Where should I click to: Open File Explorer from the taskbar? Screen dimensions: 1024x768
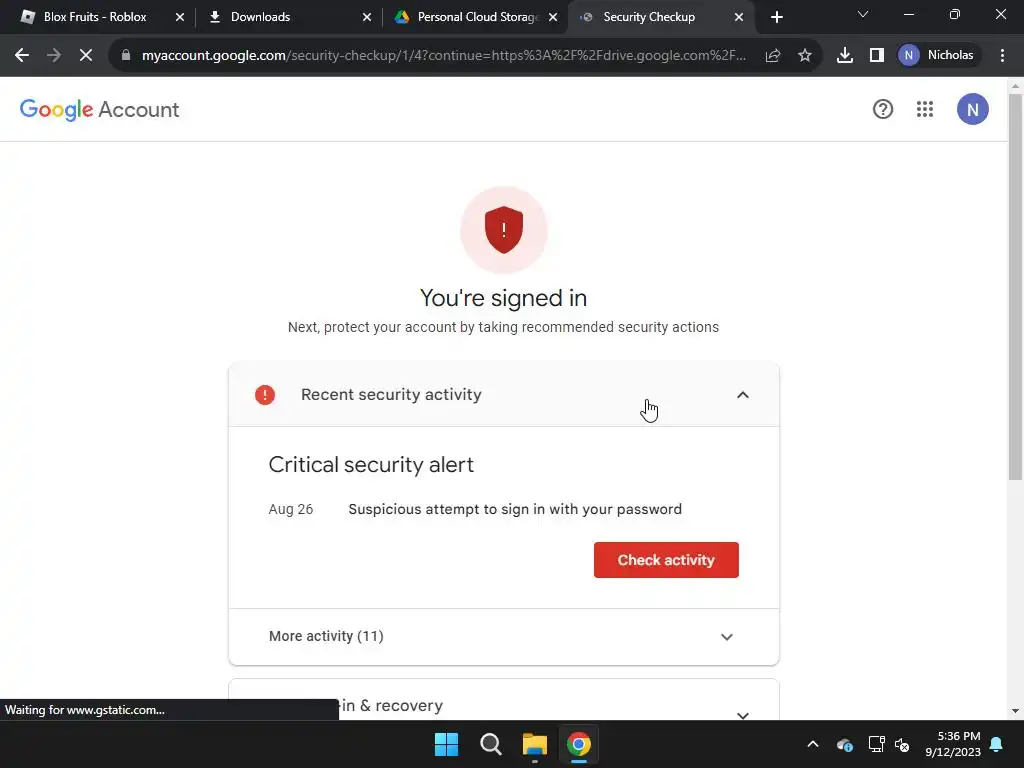[x=534, y=744]
